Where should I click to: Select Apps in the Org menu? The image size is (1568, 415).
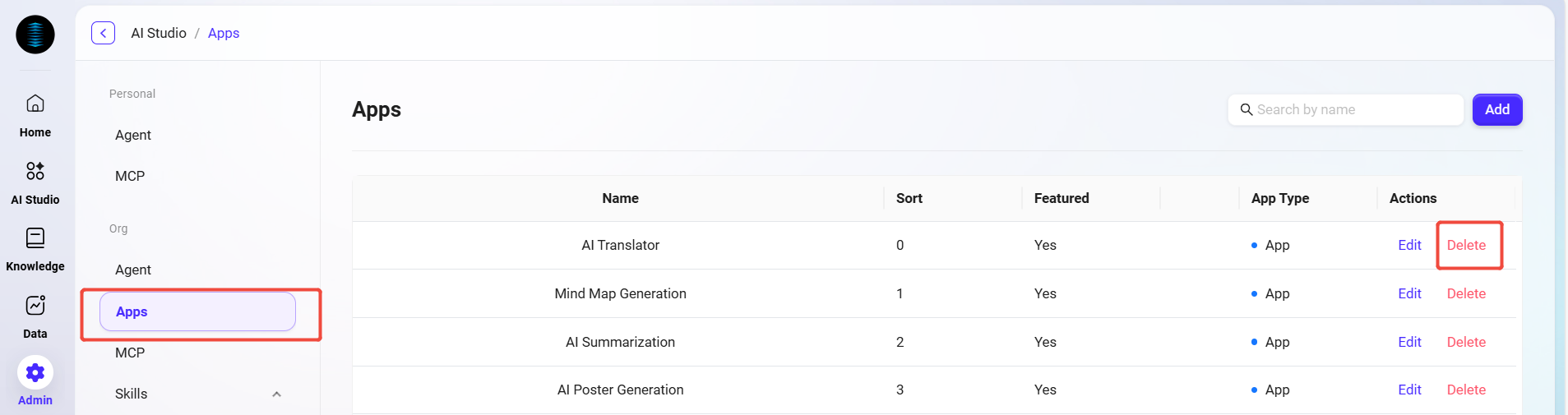[197, 312]
